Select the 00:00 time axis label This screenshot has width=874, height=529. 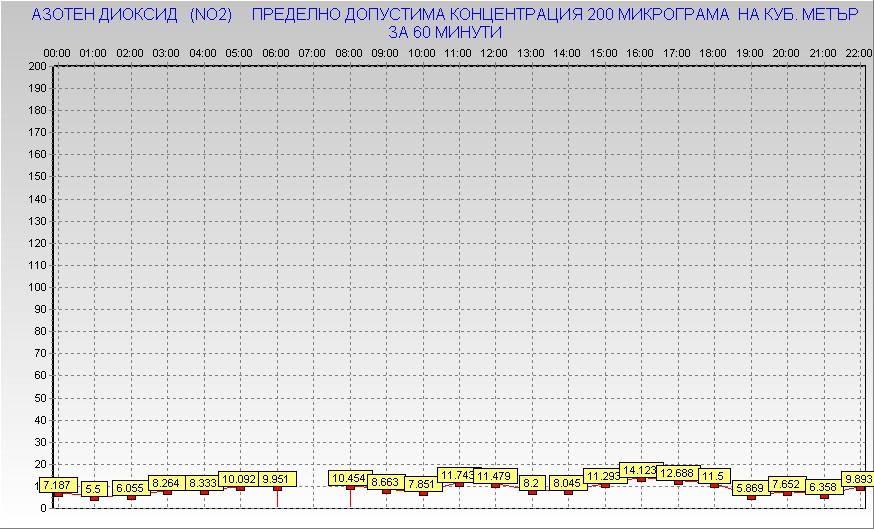[57, 52]
